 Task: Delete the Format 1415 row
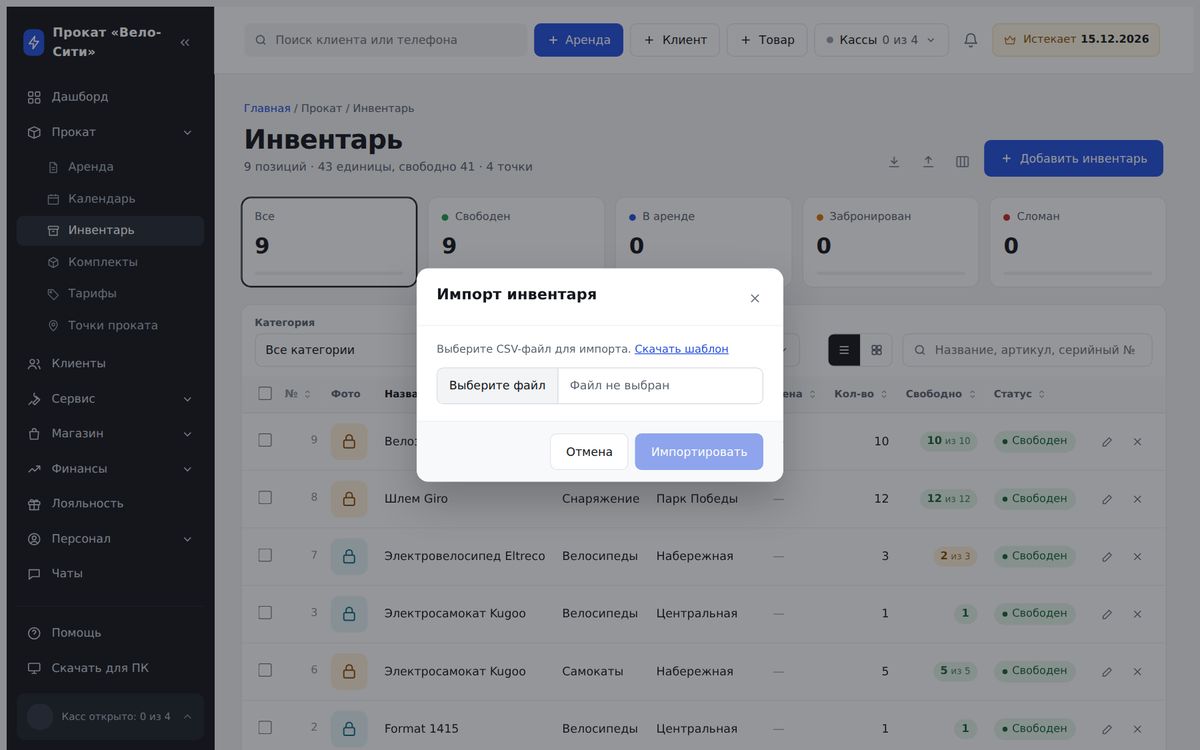tap(1137, 730)
